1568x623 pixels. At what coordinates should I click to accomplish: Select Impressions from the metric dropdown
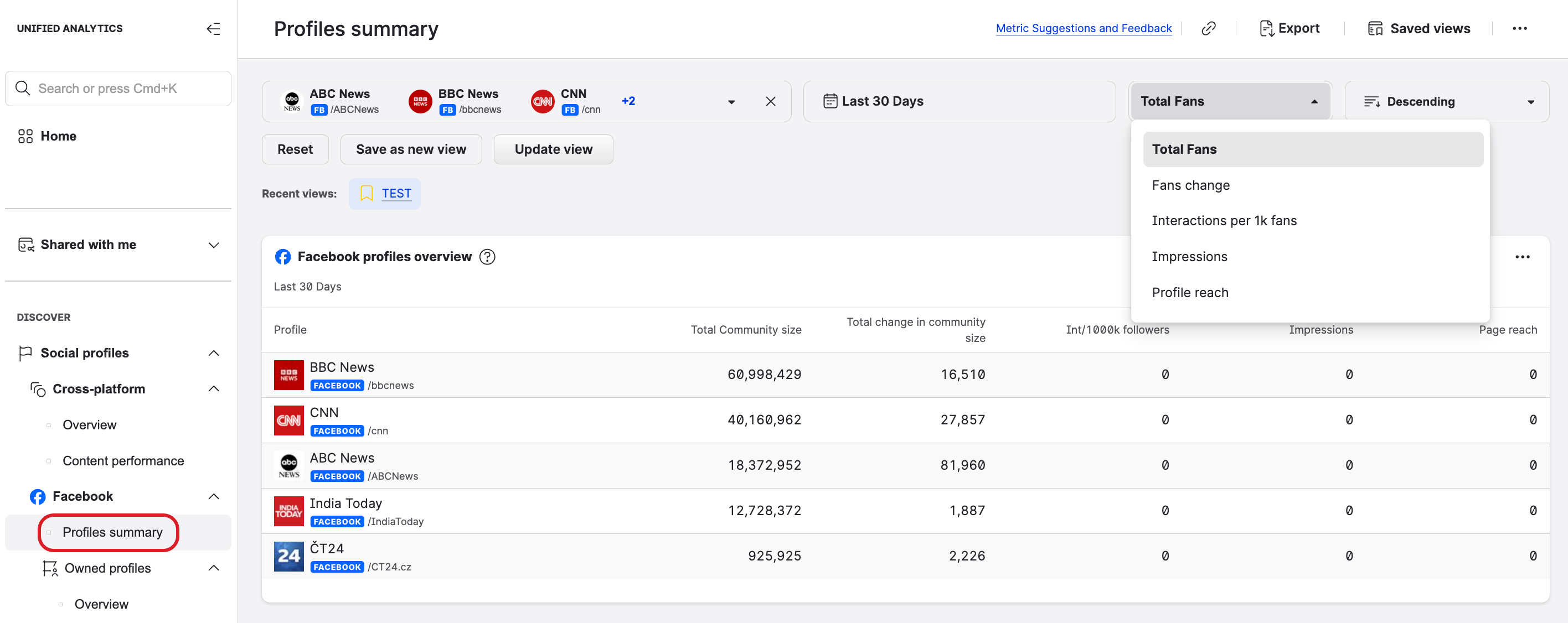pyautogui.click(x=1189, y=256)
